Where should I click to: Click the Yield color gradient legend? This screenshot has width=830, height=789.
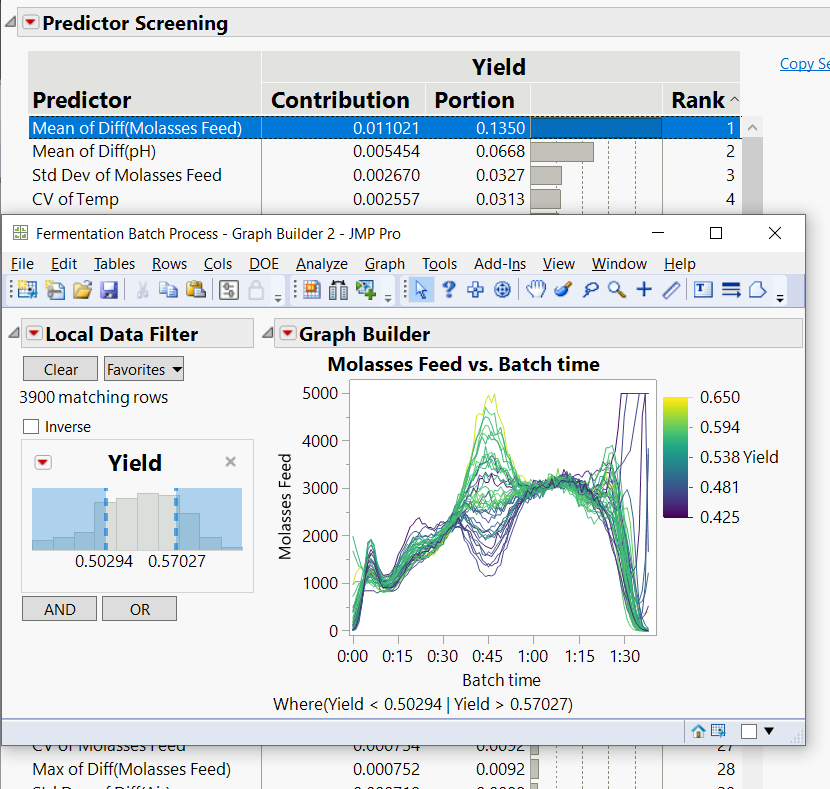673,457
